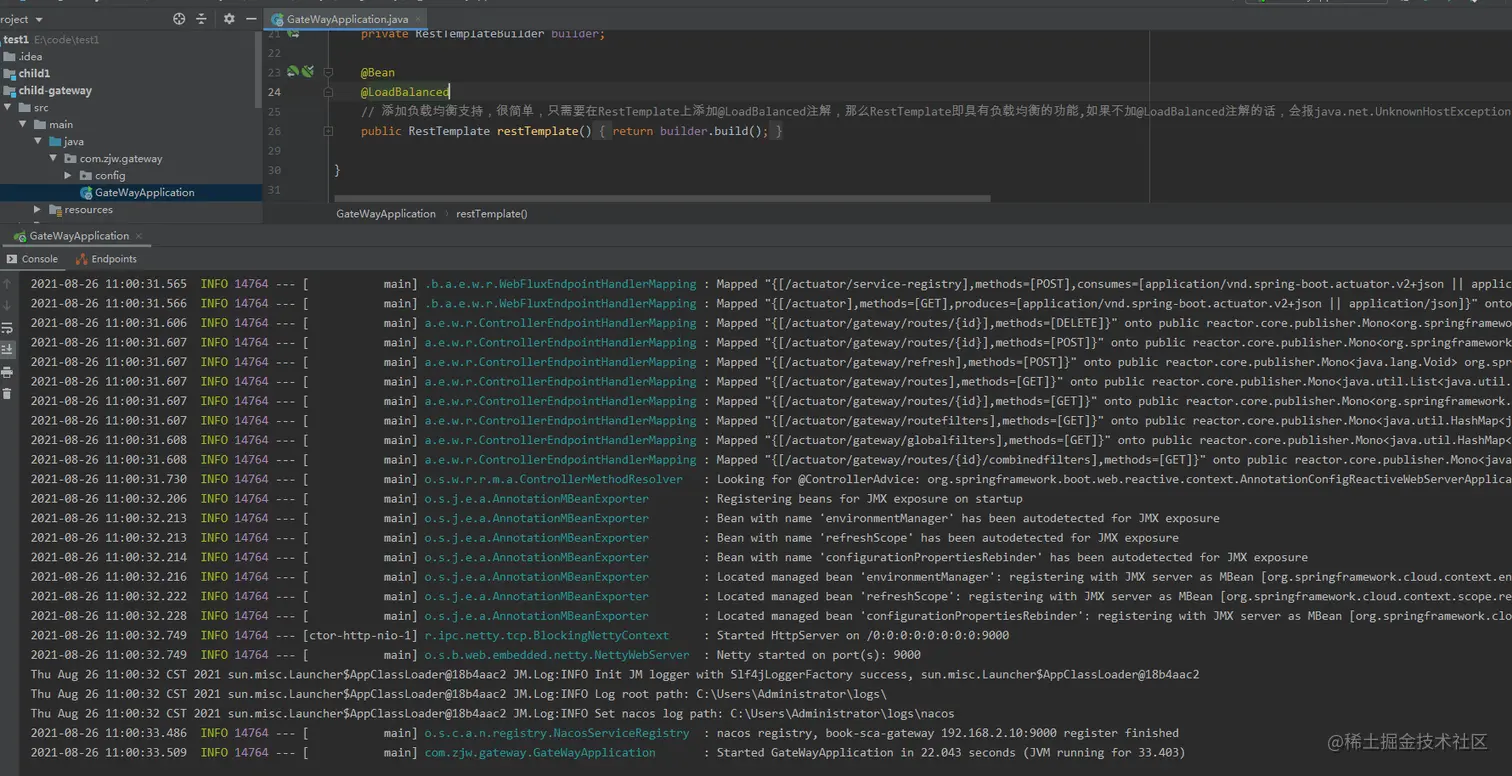Click RestTemplate return type in code

coord(449,131)
